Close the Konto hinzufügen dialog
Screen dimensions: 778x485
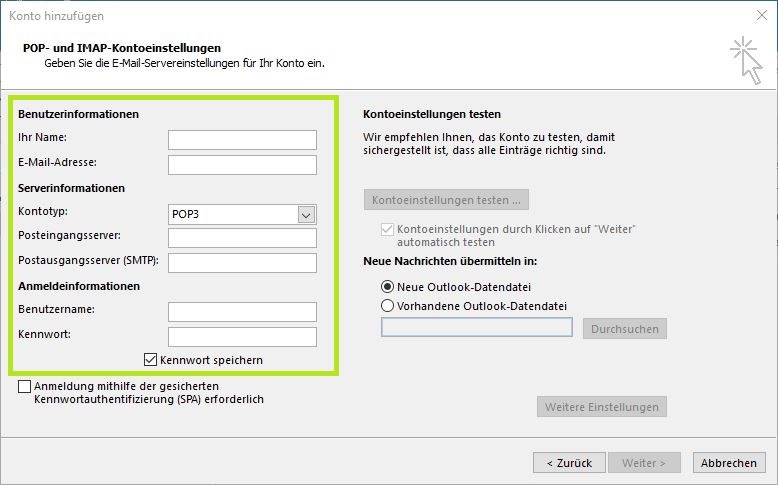click(762, 15)
